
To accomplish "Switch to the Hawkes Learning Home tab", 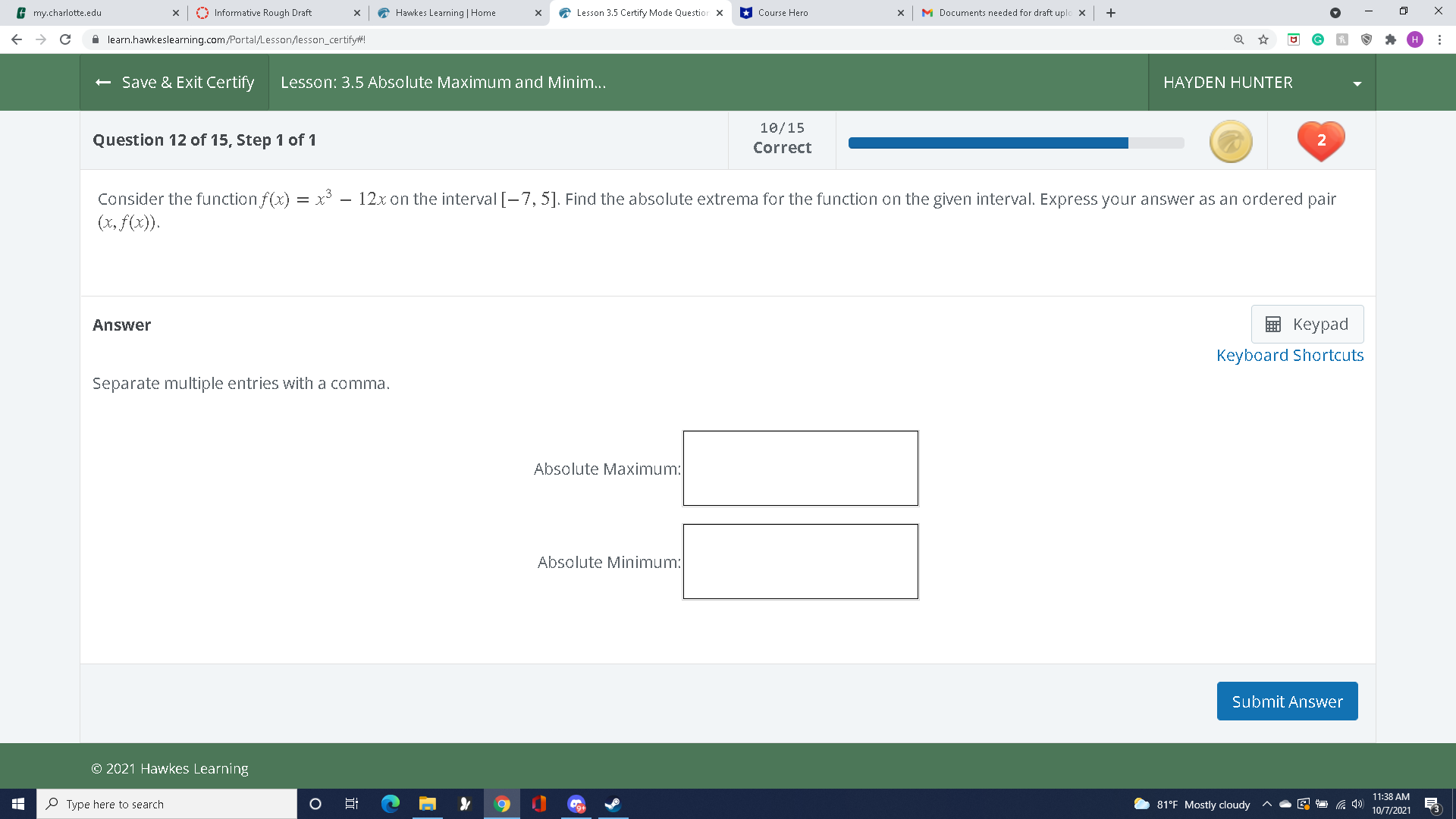I will pos(447,12).
